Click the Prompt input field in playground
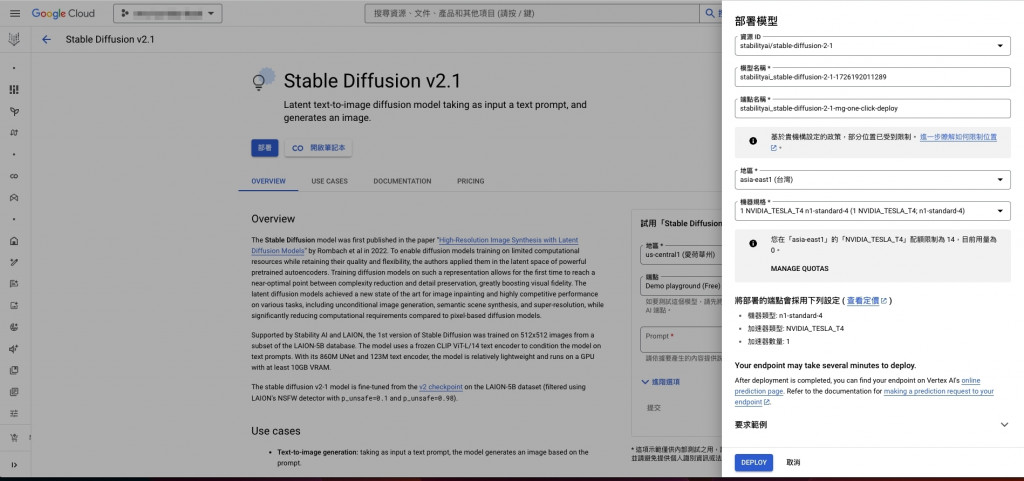Viewport: 1024px width, 481px height. click(681, 339)
